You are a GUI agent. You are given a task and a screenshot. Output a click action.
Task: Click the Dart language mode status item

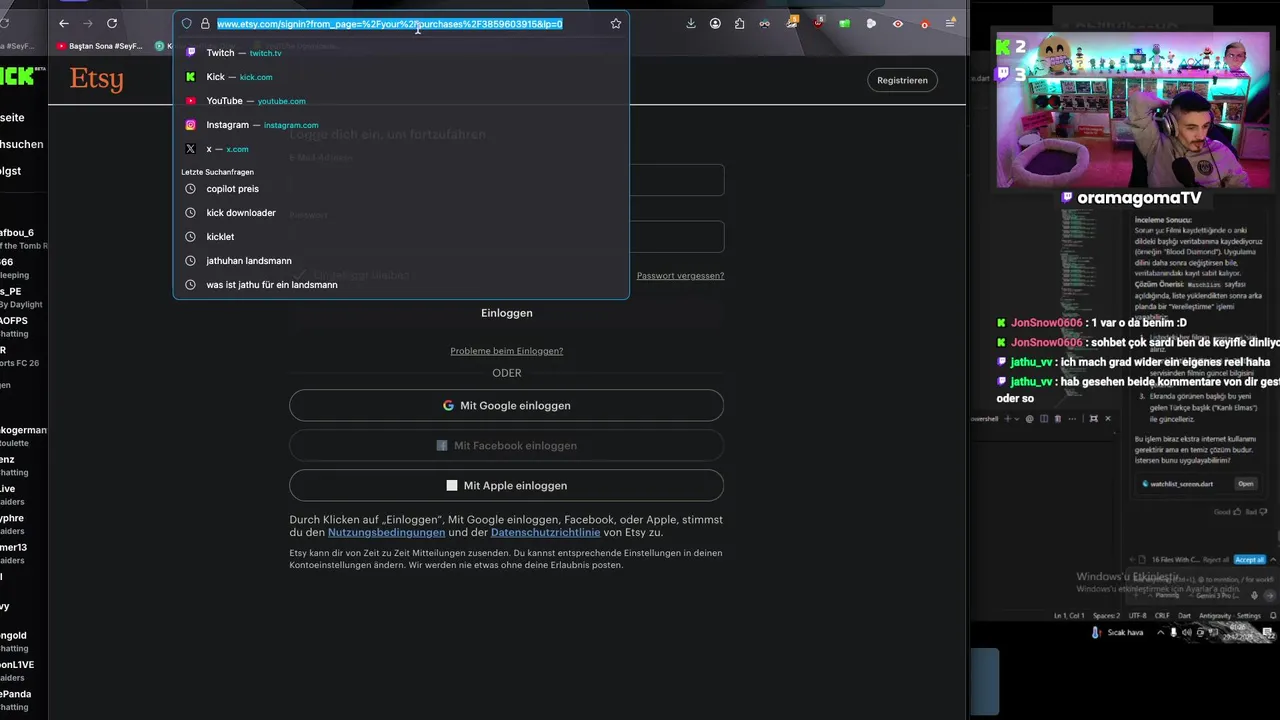click(1184, 616)
